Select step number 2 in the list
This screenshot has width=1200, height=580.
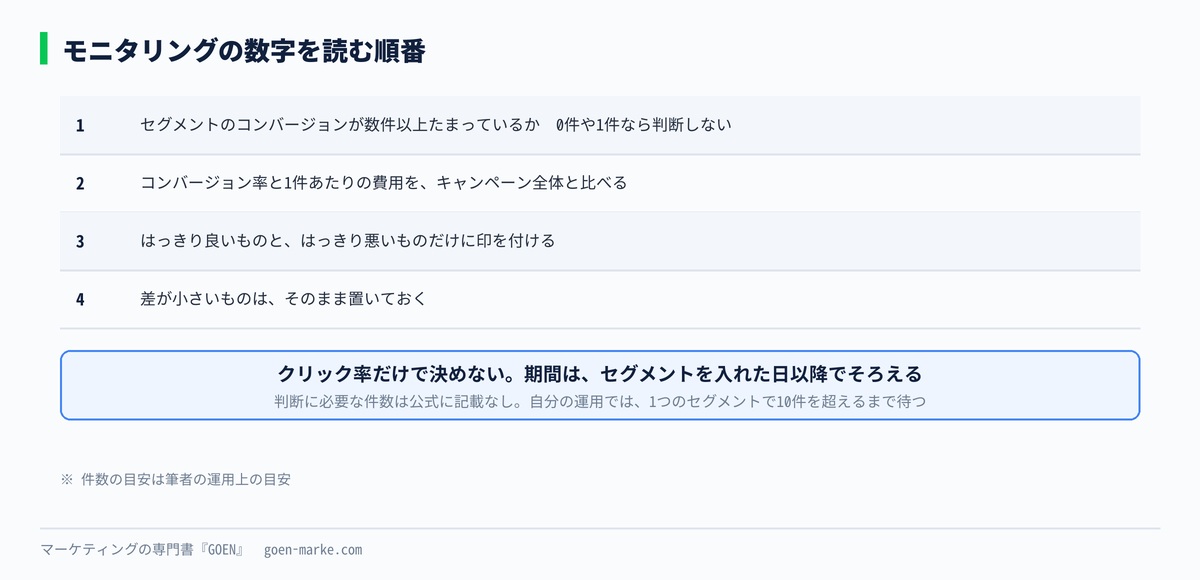point(80,183)
